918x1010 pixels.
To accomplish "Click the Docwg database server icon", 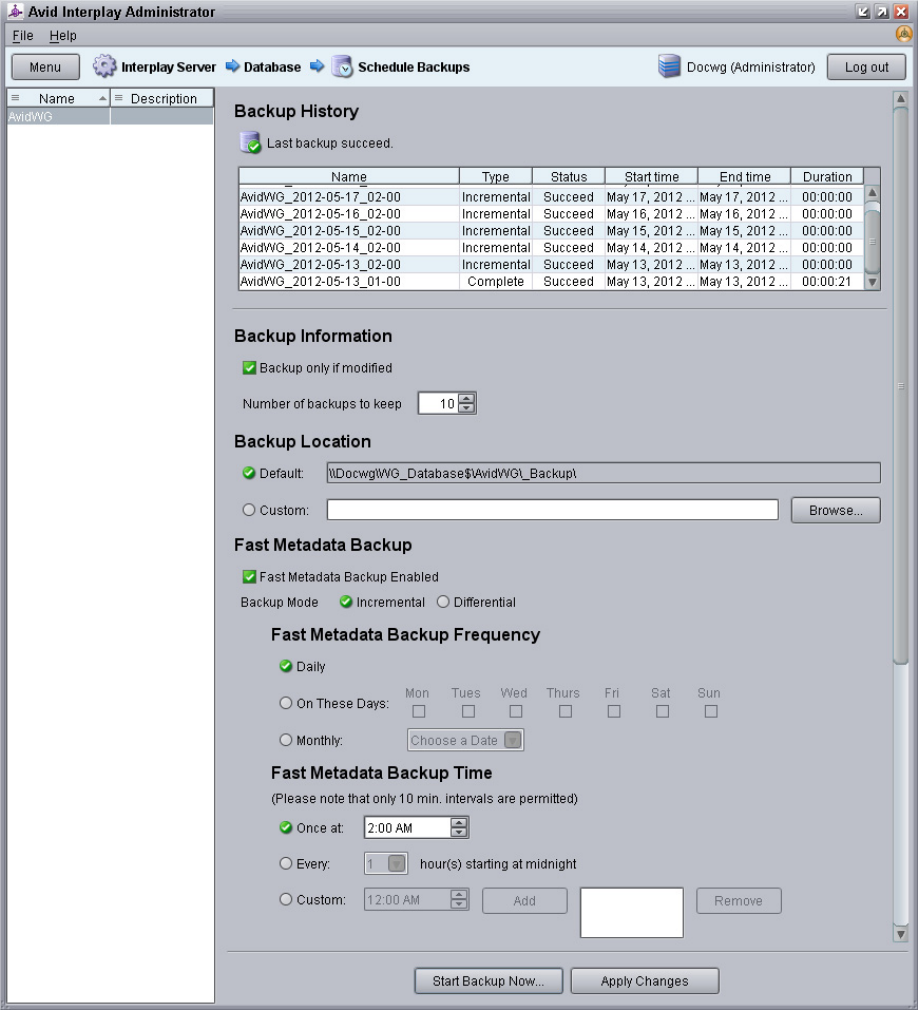I will click(669, 66).
